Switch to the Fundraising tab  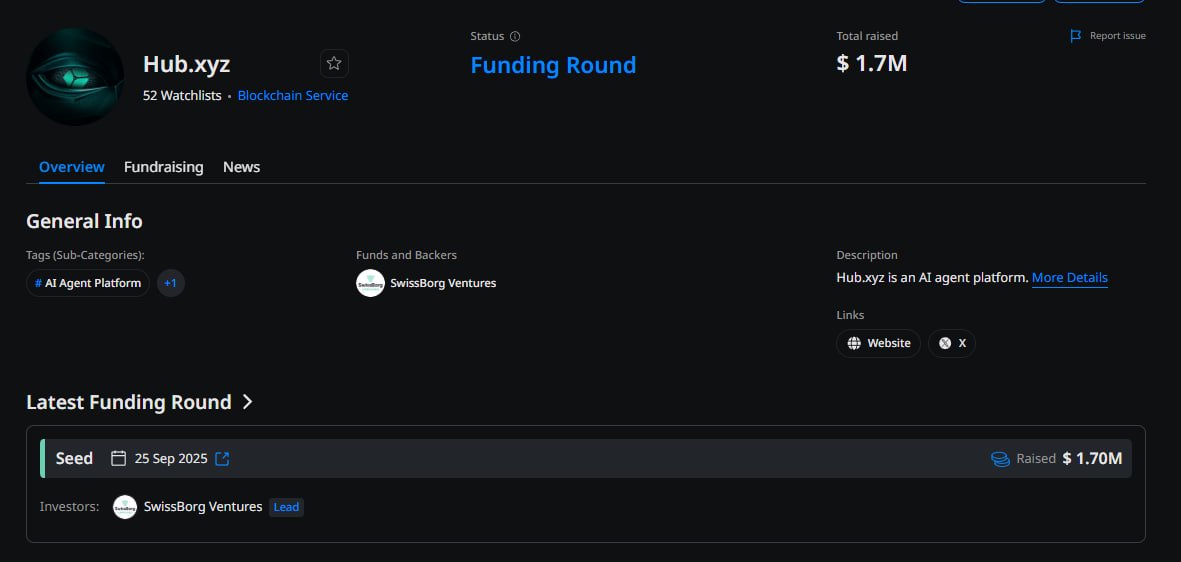[163, 167]
